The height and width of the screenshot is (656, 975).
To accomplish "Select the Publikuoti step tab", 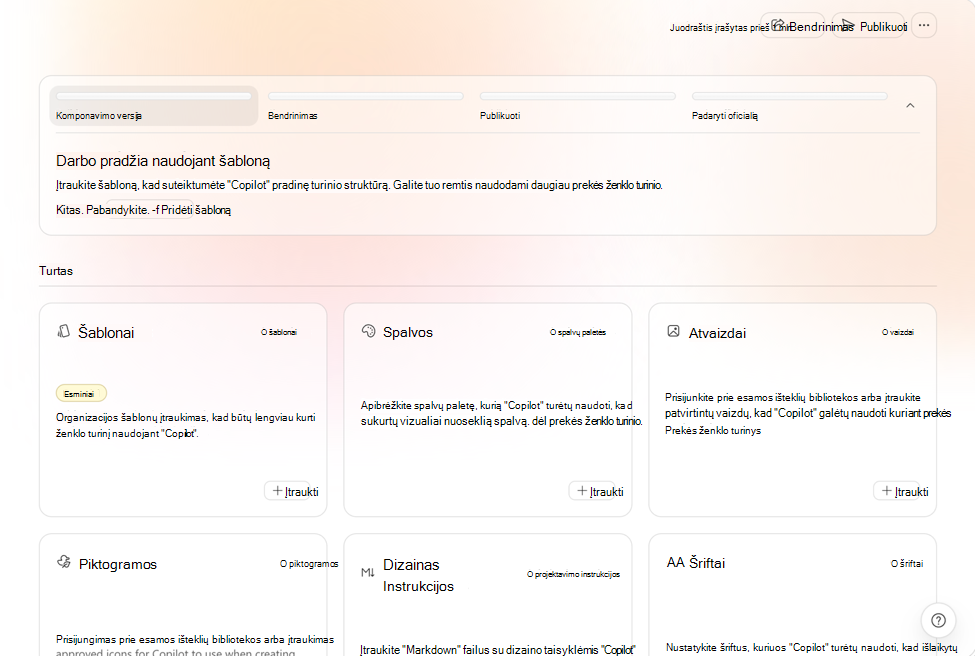I will (x=578, y=106).
